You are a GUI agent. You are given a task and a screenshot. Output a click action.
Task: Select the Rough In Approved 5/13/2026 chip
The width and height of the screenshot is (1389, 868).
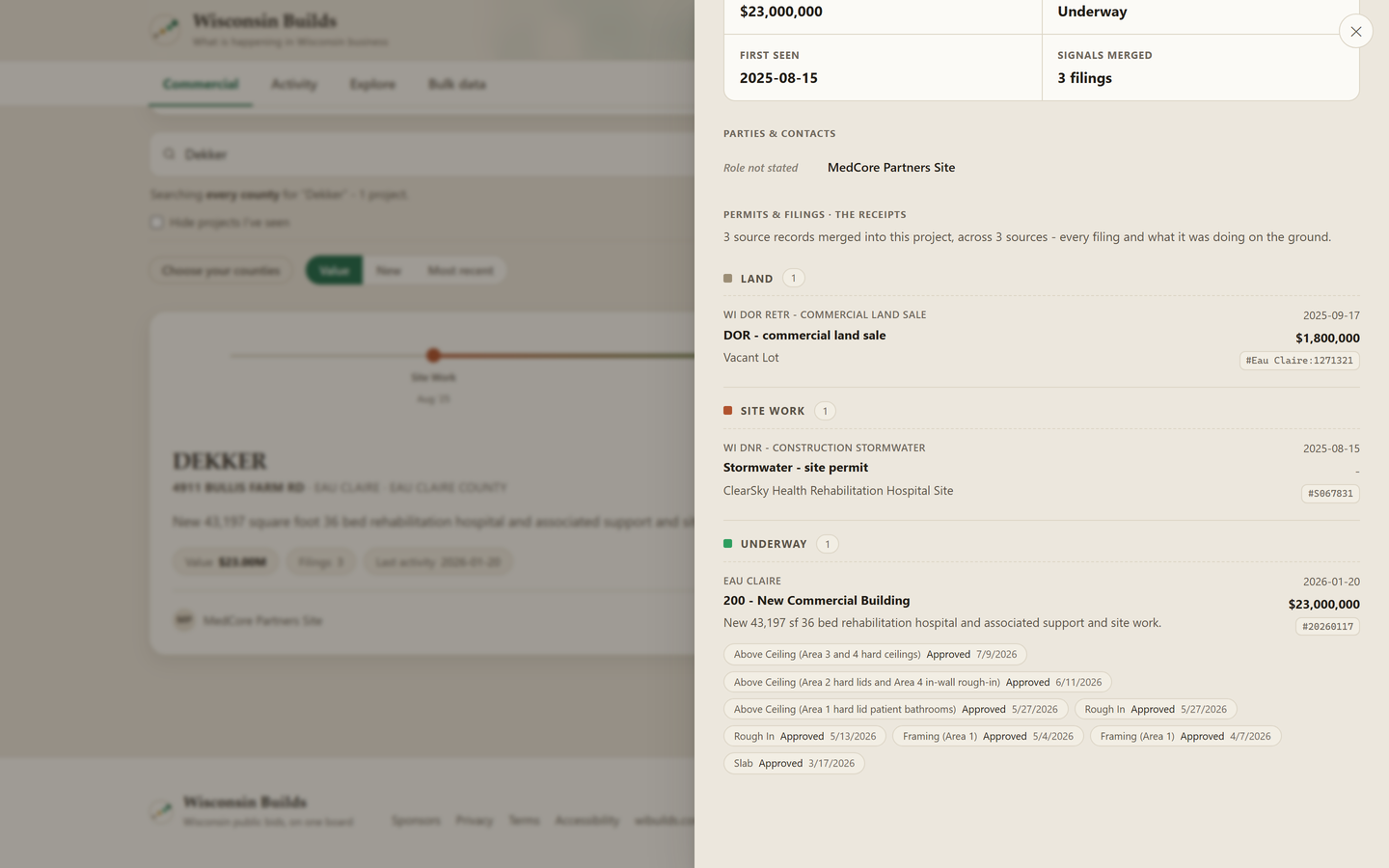pyautogui.click(x=804, y=737)
